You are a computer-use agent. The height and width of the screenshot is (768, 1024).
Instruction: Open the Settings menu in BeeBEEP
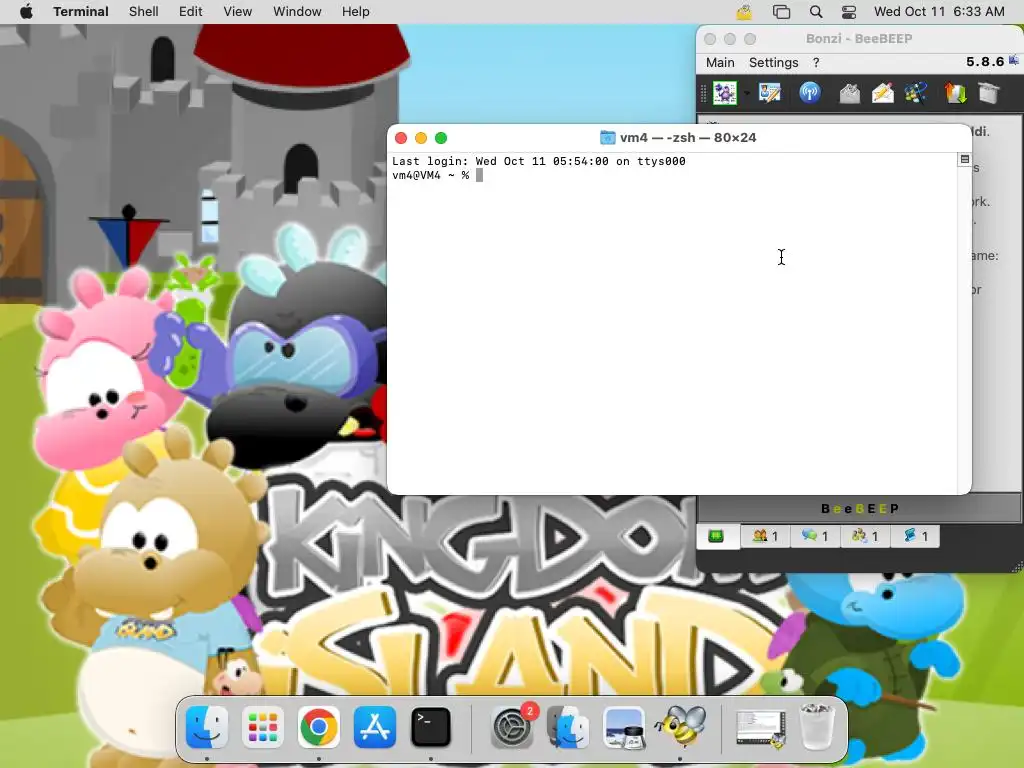point(773,63)
